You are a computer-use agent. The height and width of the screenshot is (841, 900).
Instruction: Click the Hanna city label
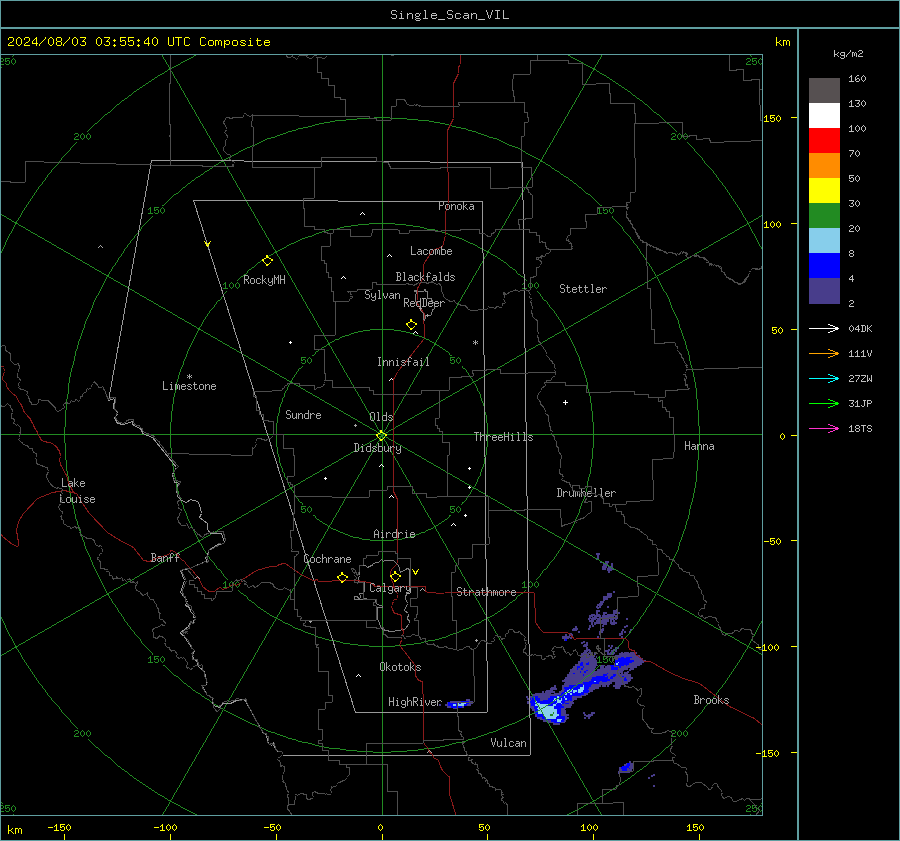[699, 446]
